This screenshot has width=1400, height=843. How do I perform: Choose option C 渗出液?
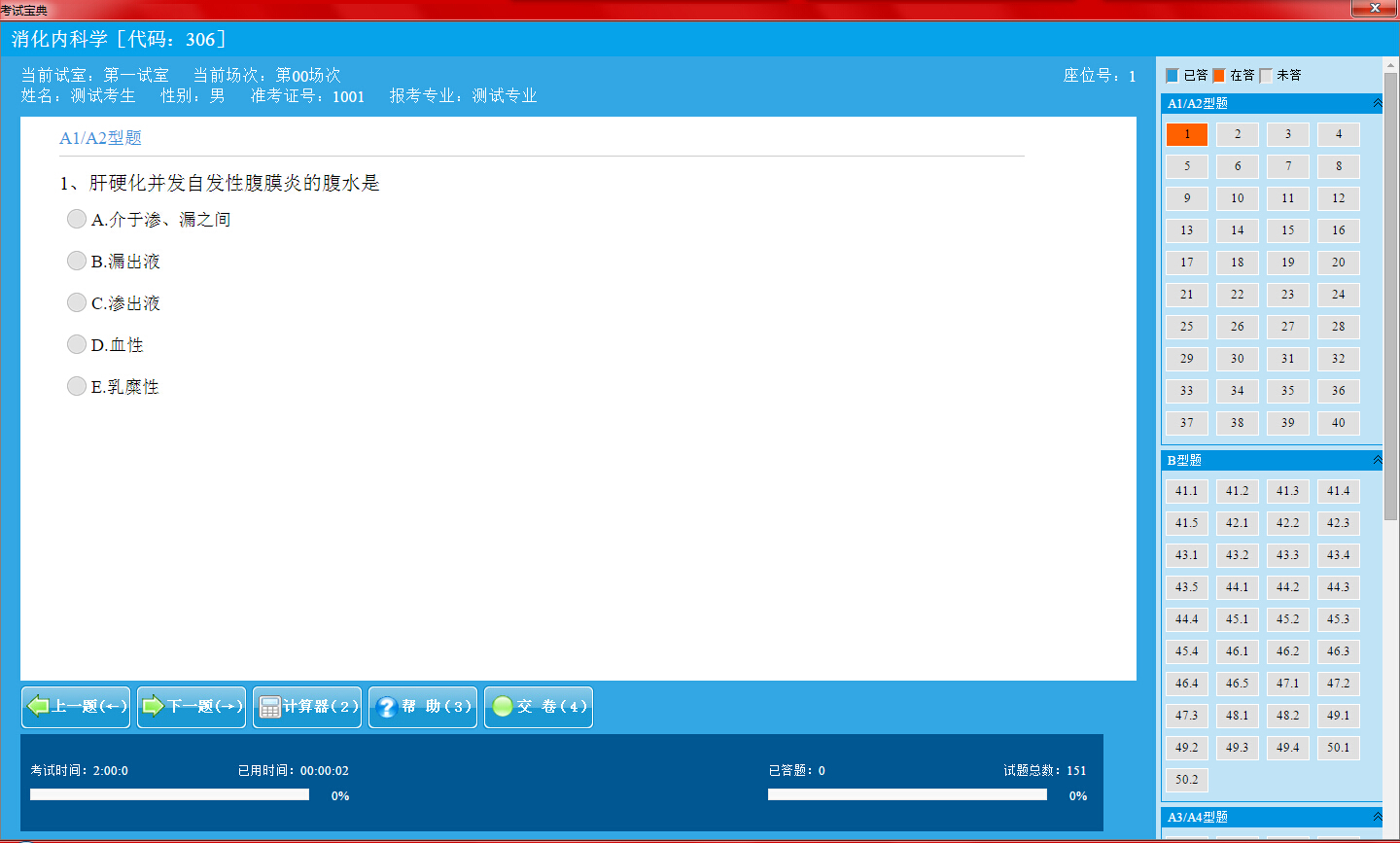77,302
